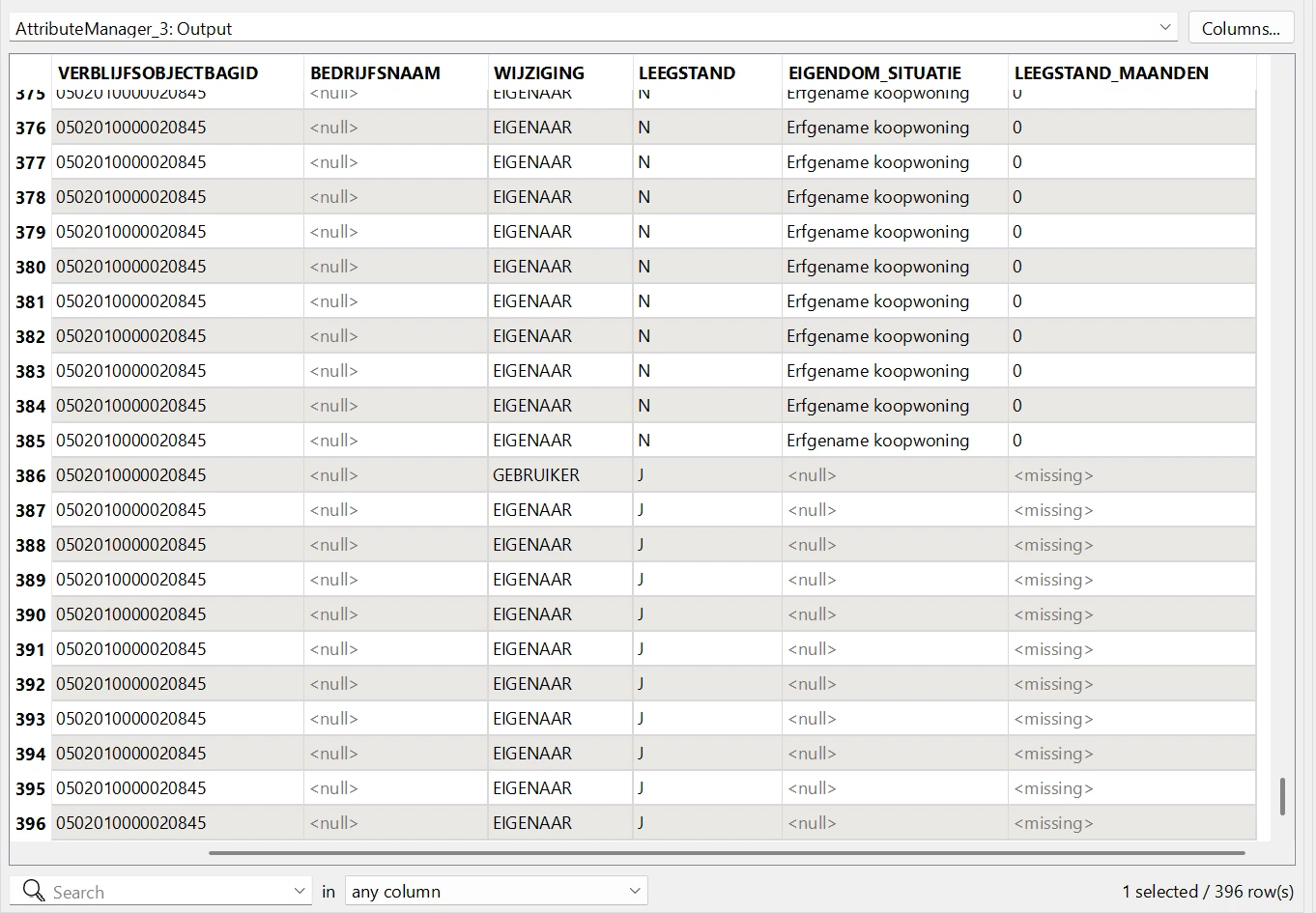Sort by BEDRIJFSNAAM column header
The image size is (1316, 913).
pos(375,73)
